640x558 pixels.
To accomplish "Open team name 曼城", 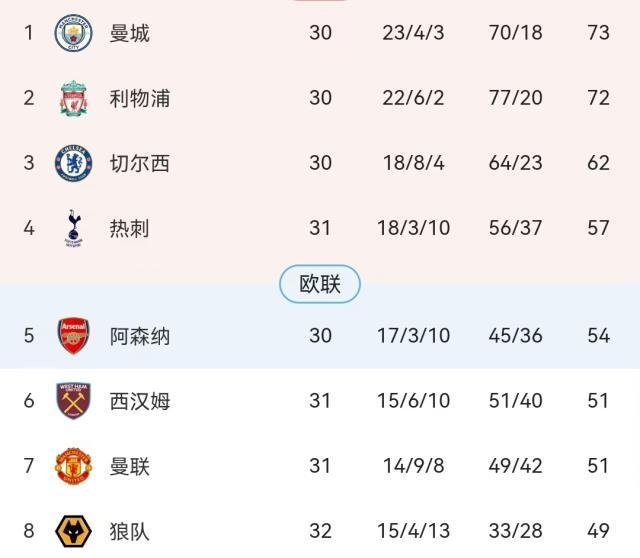I will [x=130, y=33].
